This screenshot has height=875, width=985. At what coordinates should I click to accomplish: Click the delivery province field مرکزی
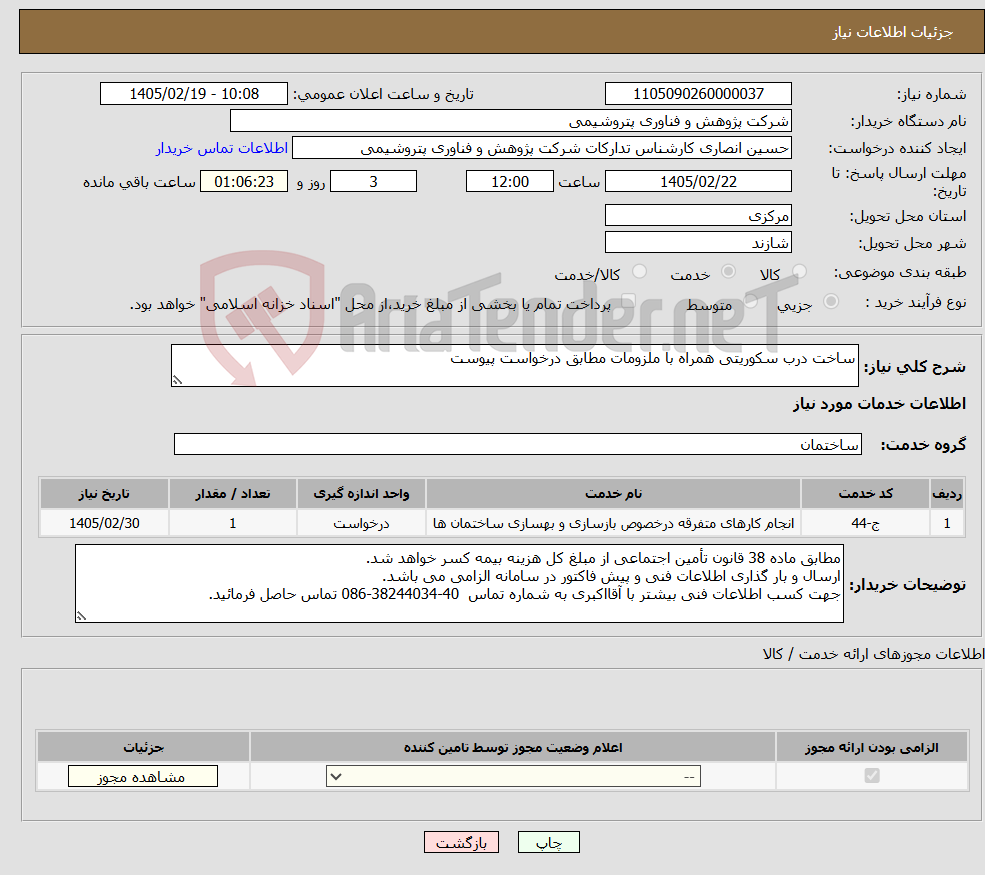coord(698,215)
